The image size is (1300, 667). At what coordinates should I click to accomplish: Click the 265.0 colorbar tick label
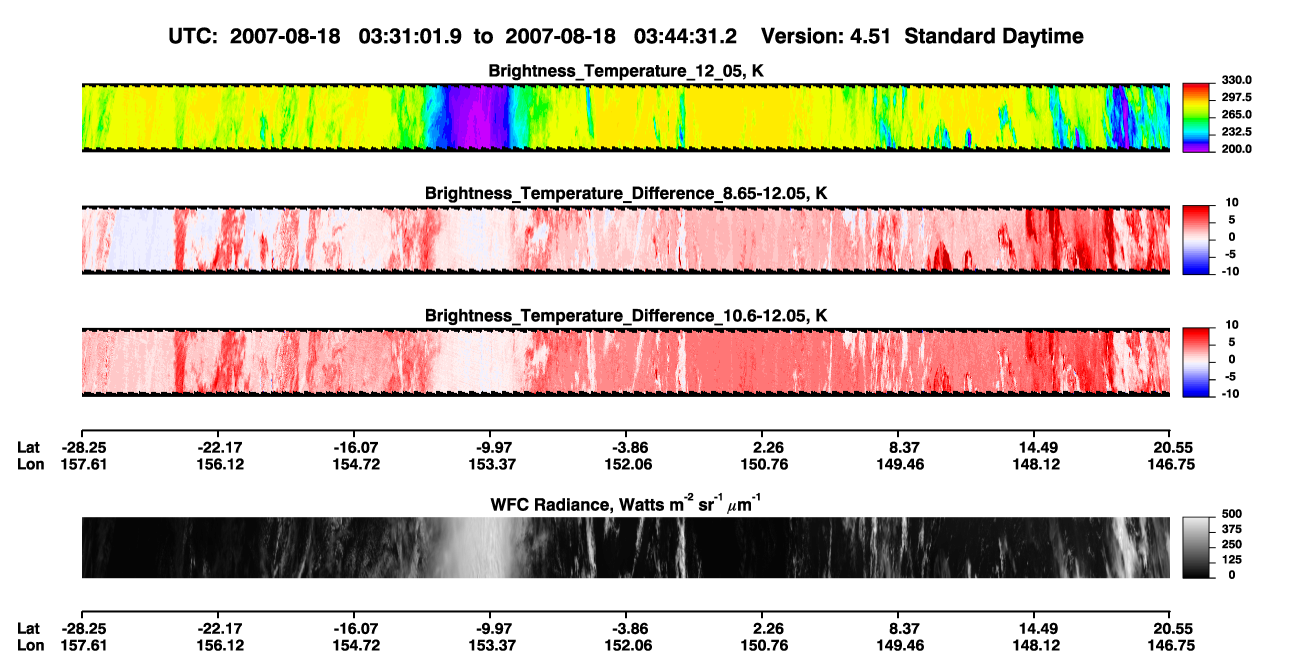pyautogui.click(x=1238, y=114)
